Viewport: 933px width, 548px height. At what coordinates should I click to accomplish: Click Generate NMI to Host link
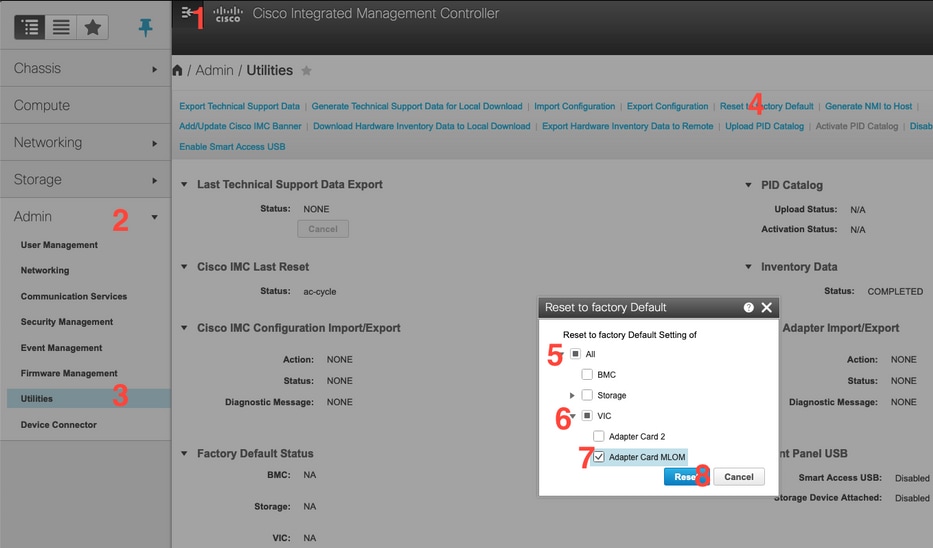tap(868, 106)
